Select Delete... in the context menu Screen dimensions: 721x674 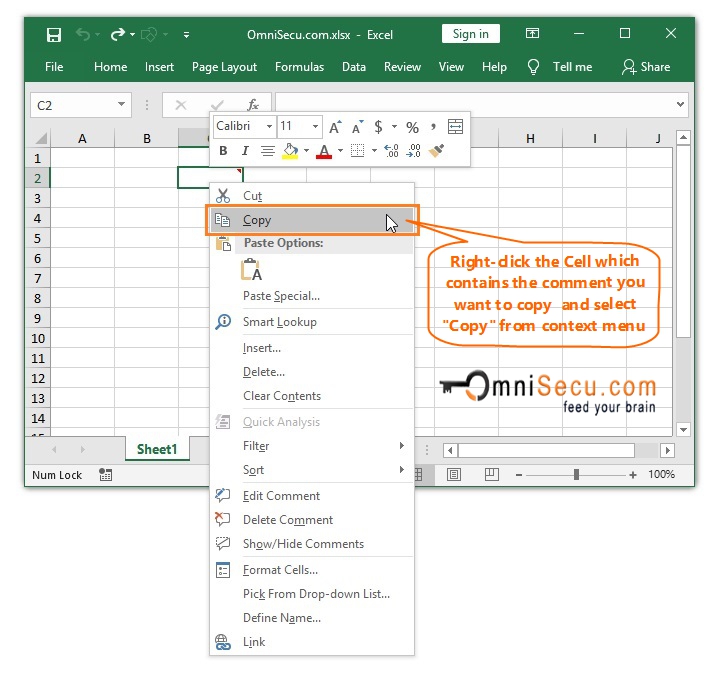(312, 372)
